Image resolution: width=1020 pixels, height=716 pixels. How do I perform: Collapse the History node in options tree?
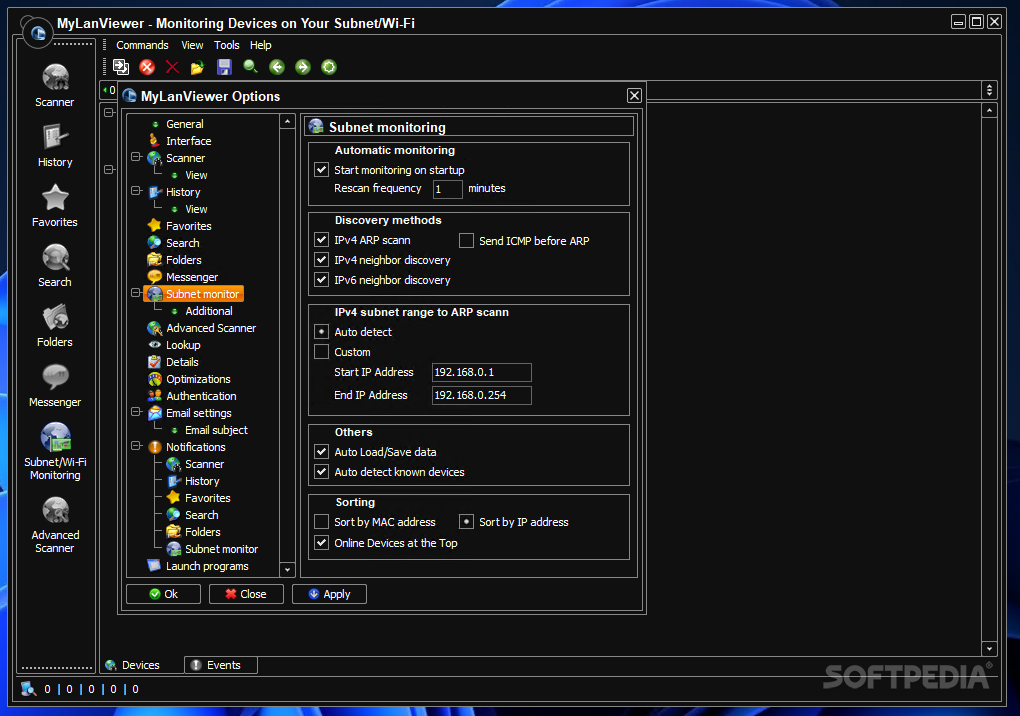point(136,191)
